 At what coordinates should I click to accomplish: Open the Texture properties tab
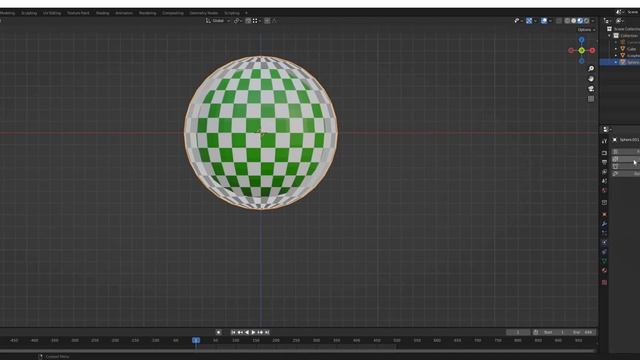604,282
